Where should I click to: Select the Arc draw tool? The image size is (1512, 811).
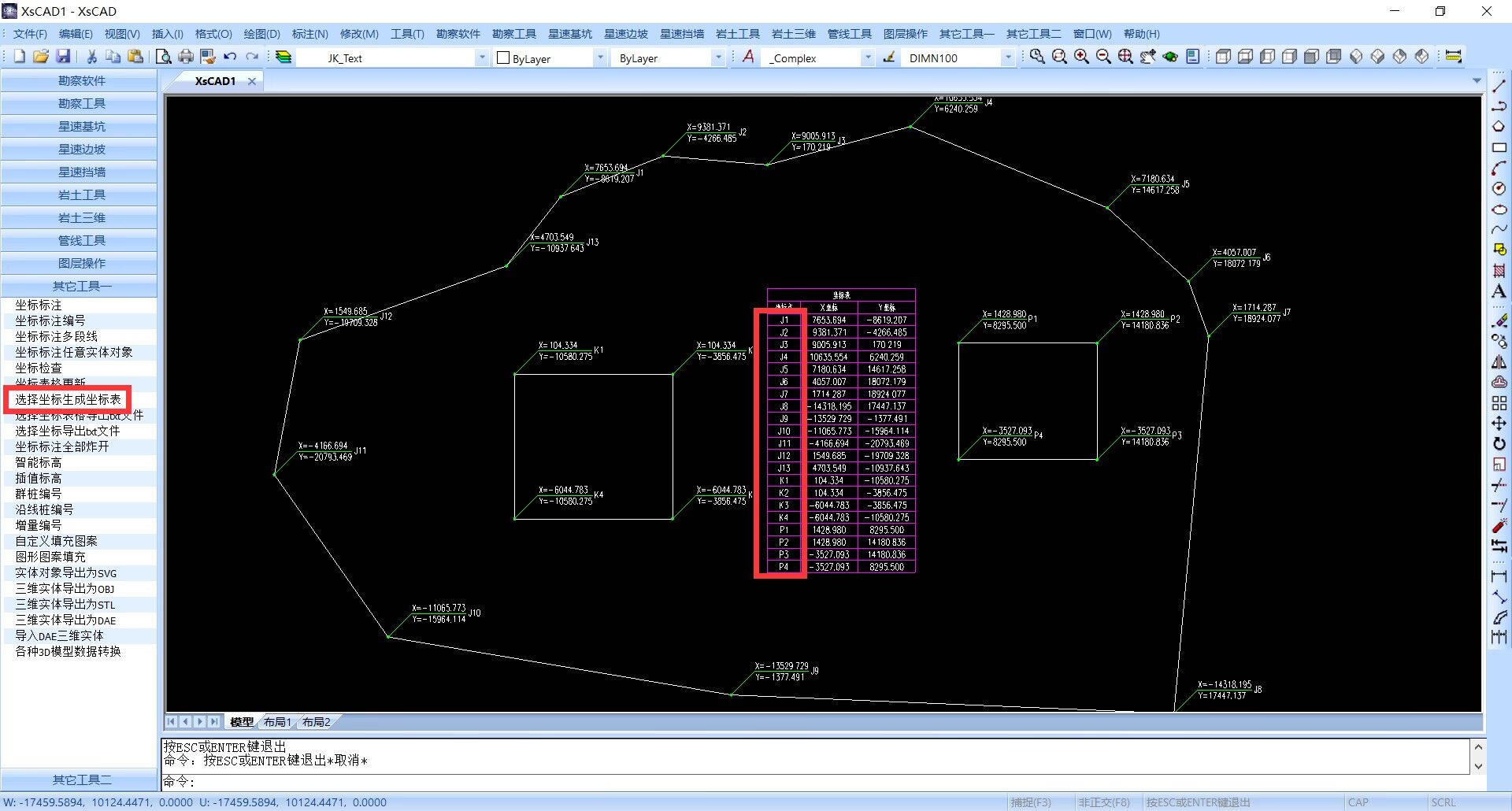[x=1499, y=168]
